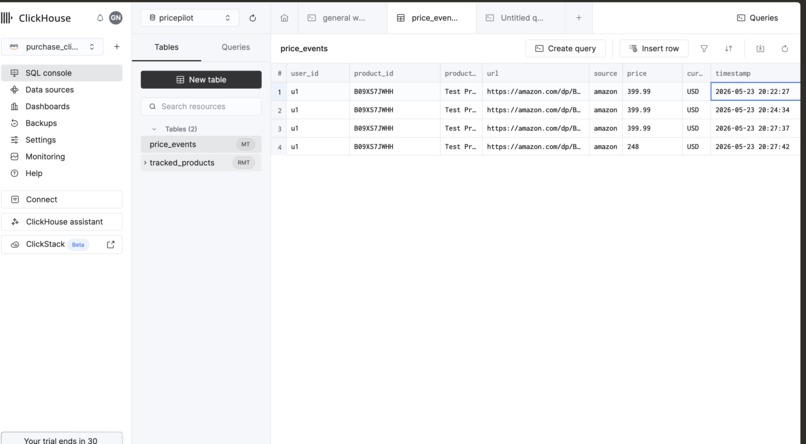Screen dimensions: 806x444
Task: Open the notifications bell
Action: 100,18
